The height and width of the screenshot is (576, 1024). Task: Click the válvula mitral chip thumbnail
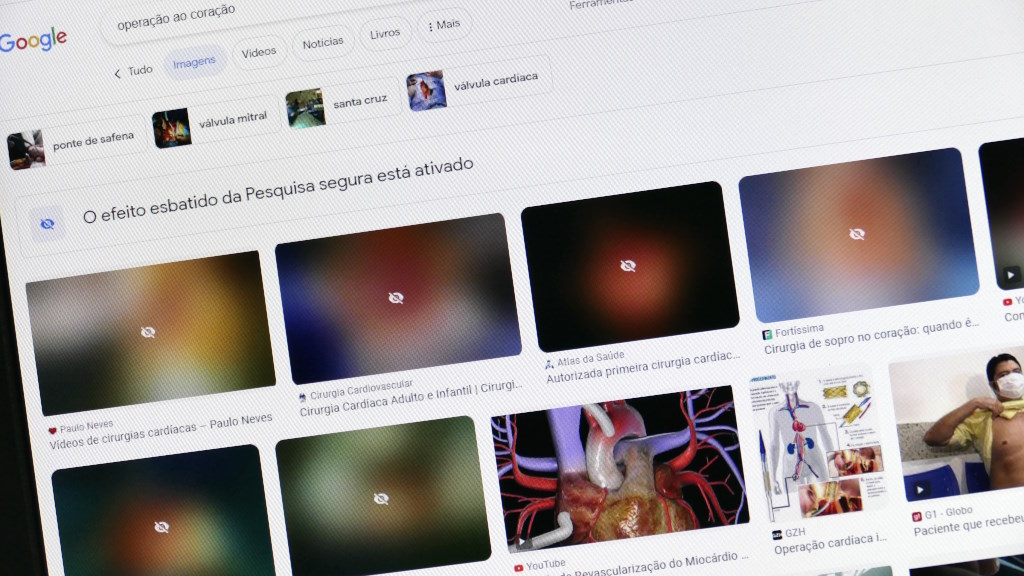coord(172,128)
